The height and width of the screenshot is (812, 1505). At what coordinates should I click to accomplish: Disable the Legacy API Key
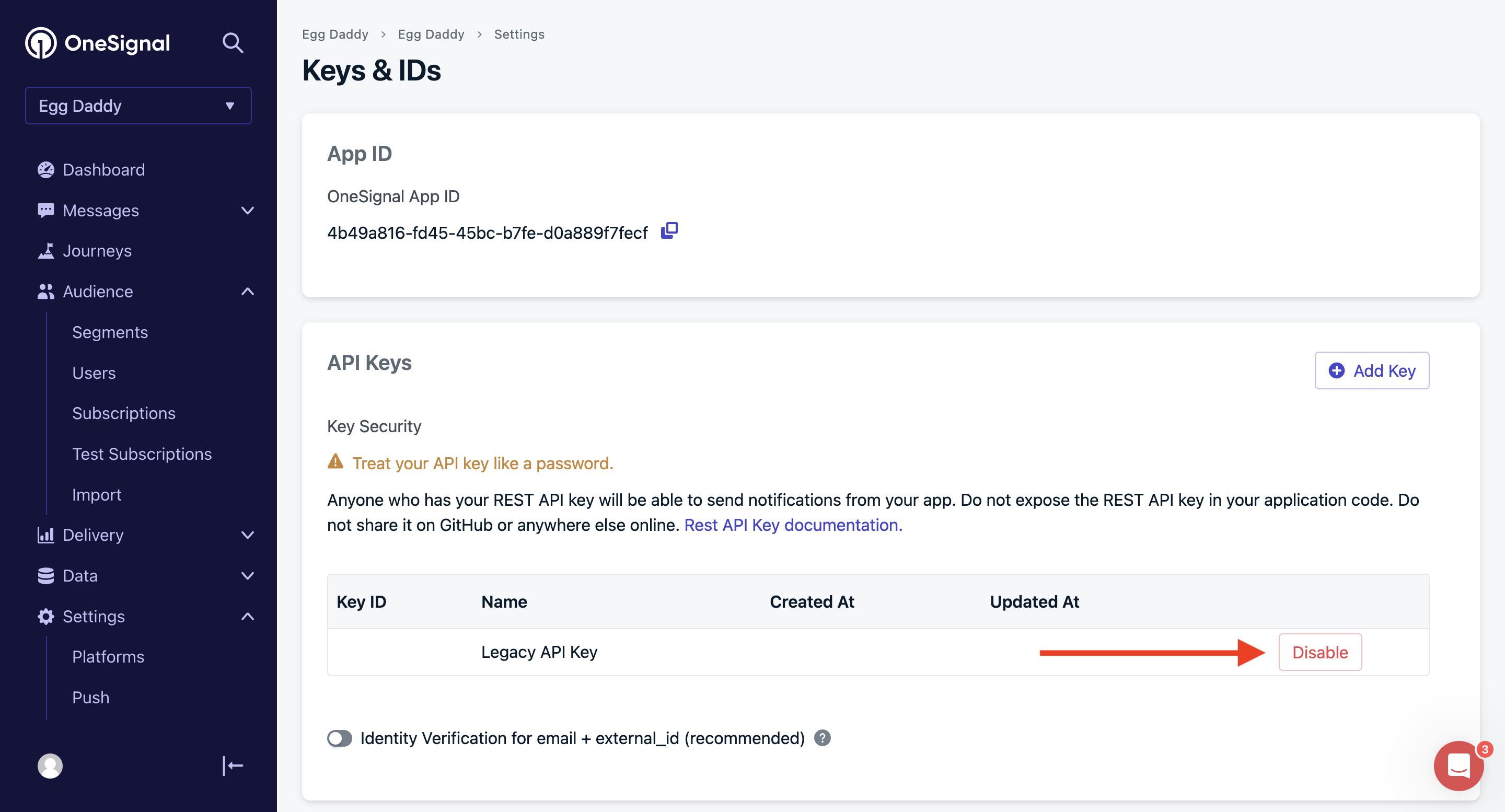pos(1321,652)
